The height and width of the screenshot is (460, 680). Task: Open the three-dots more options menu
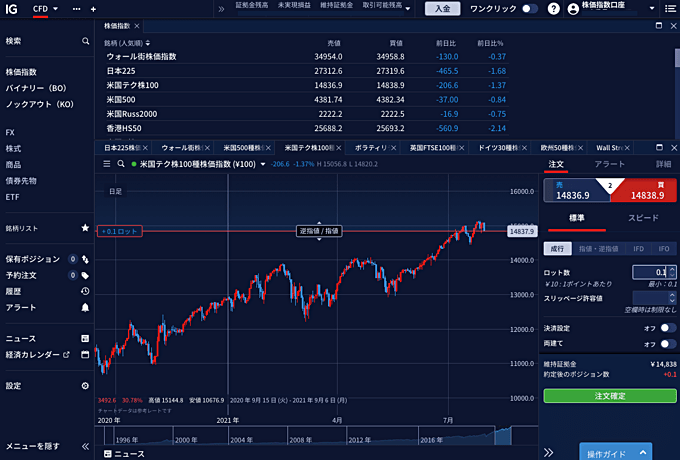76,9
